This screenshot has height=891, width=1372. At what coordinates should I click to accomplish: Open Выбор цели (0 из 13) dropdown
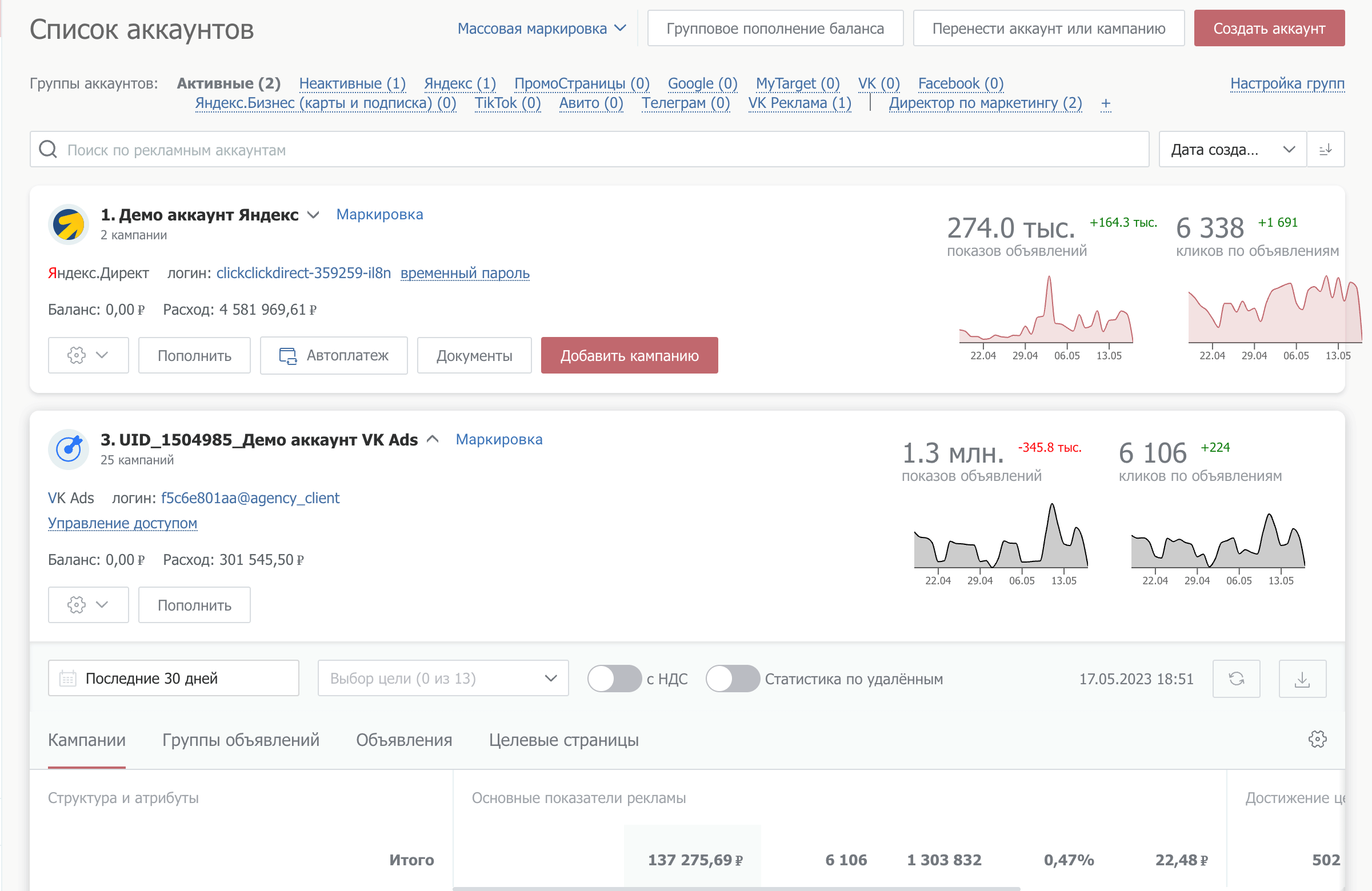443,679
